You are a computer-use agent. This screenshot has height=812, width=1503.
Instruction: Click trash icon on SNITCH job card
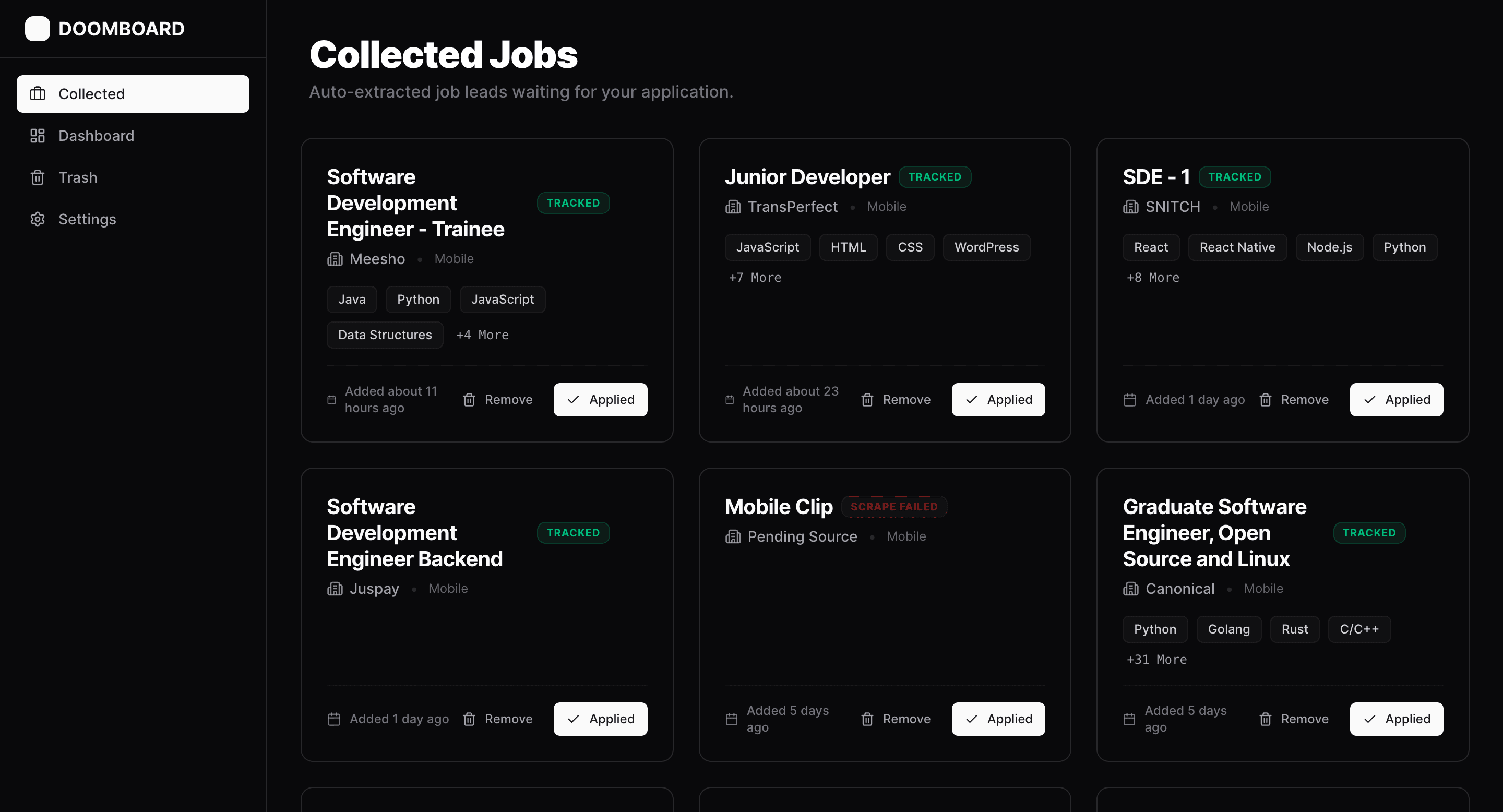click(x=1265, y=400)
